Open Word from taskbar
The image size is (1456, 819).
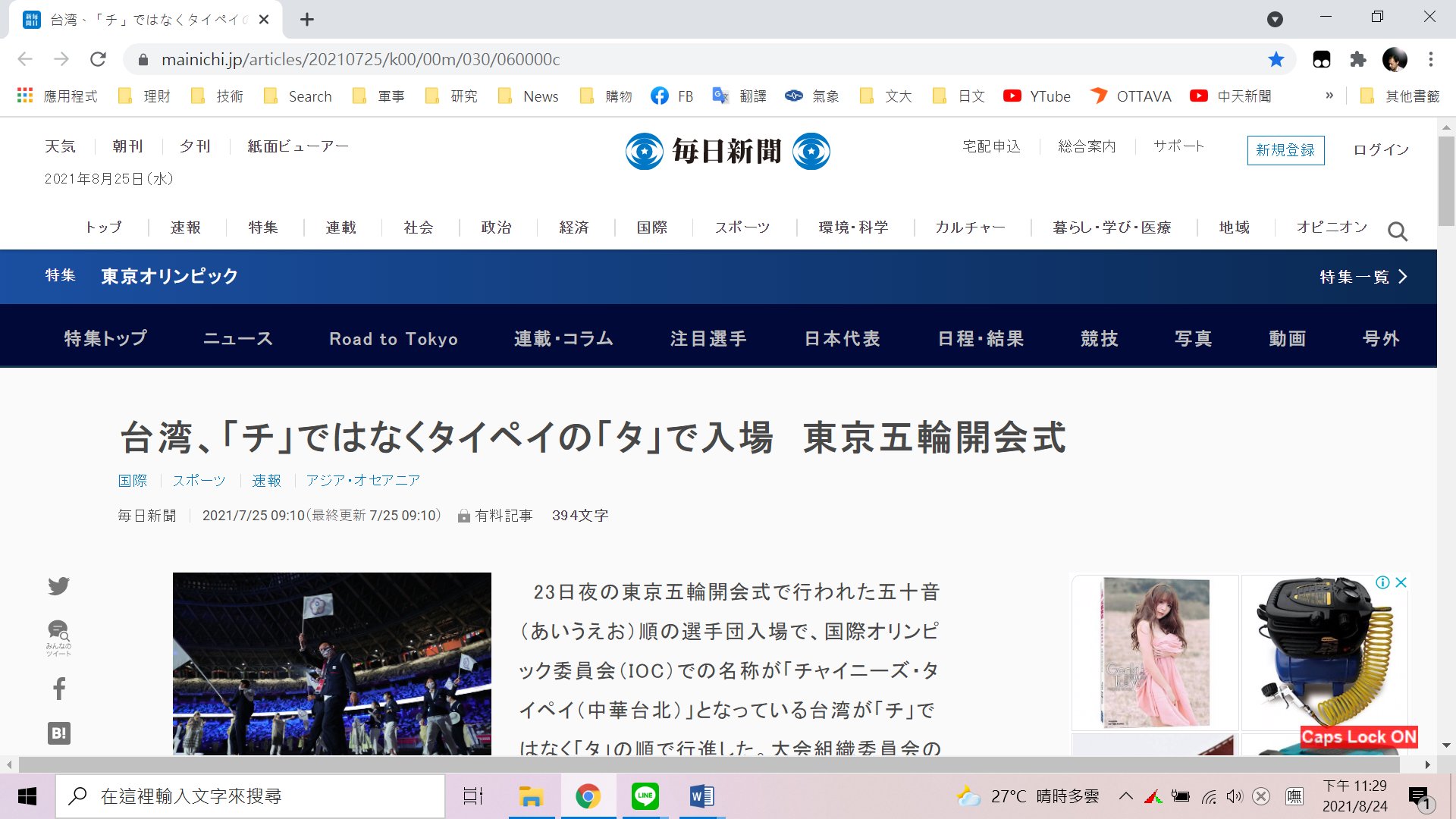[x=702, y=796]
